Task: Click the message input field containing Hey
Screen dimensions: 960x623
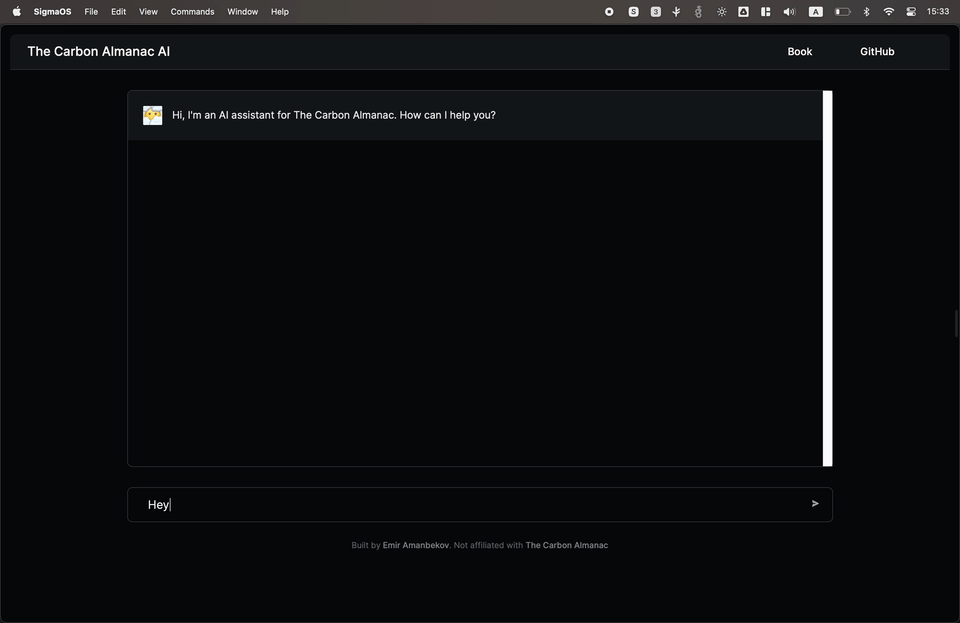Action: (x=479, y=504)
